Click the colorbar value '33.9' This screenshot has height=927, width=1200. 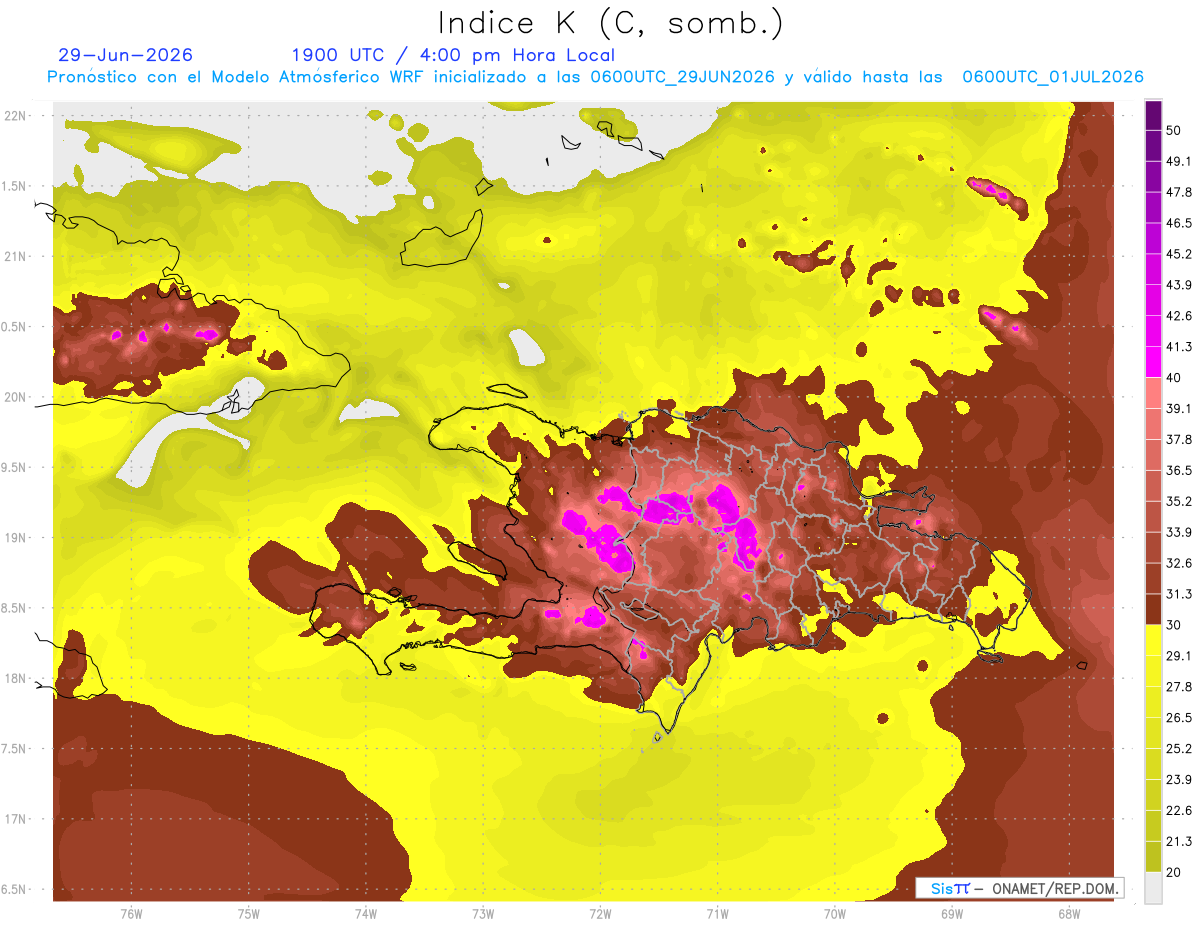pos(1179,532)
